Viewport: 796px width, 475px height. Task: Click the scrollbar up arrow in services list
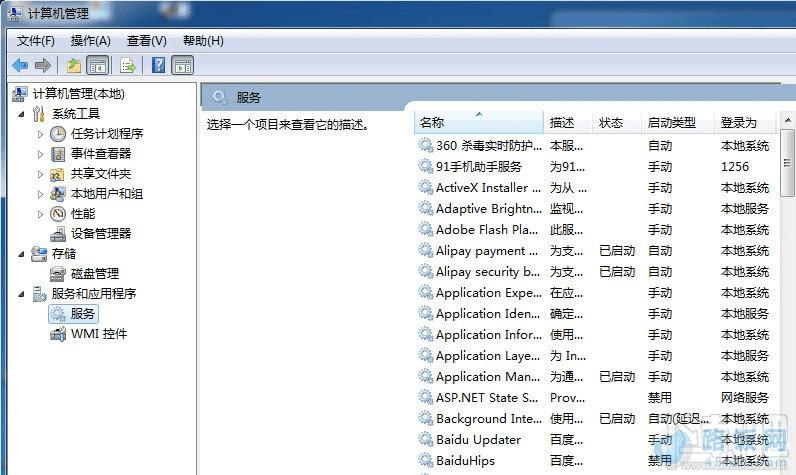[787, 121]
